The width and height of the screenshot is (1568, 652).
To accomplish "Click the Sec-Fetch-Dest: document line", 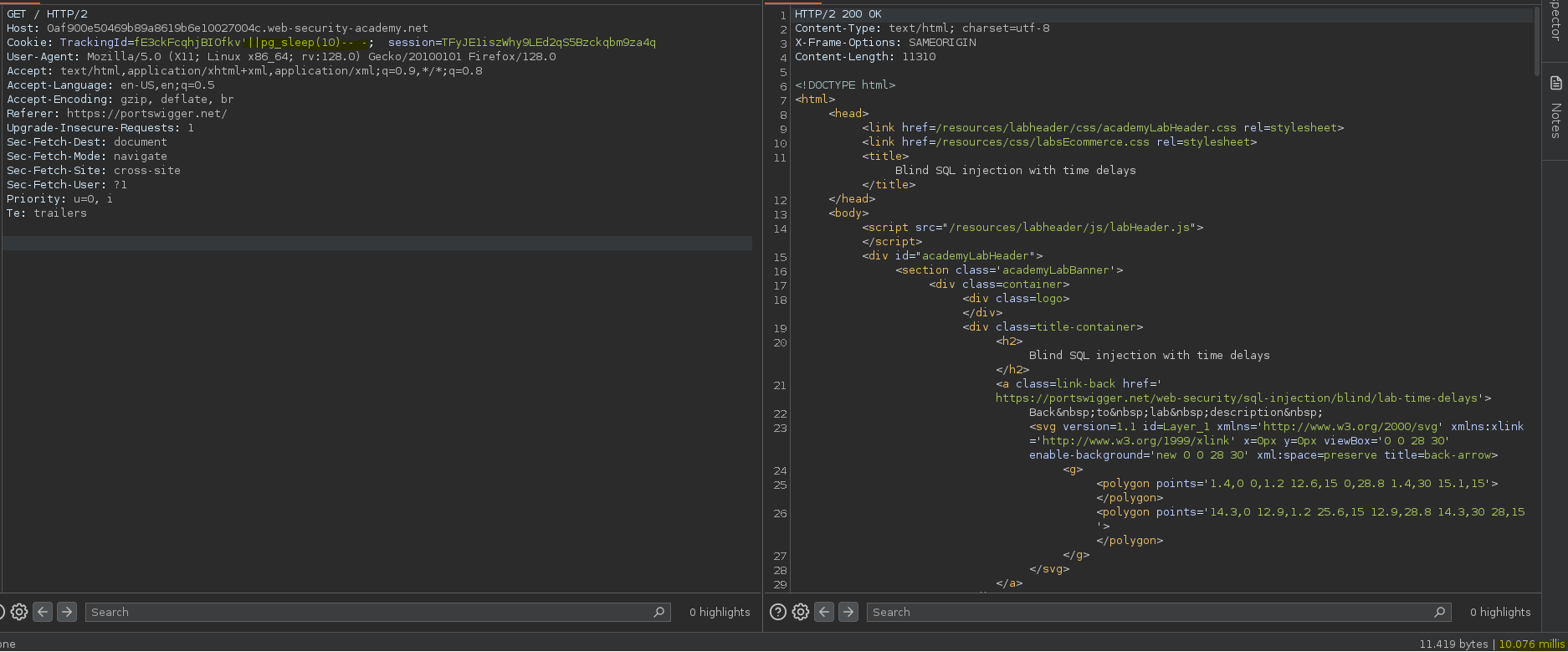I will tap(87, 142).
